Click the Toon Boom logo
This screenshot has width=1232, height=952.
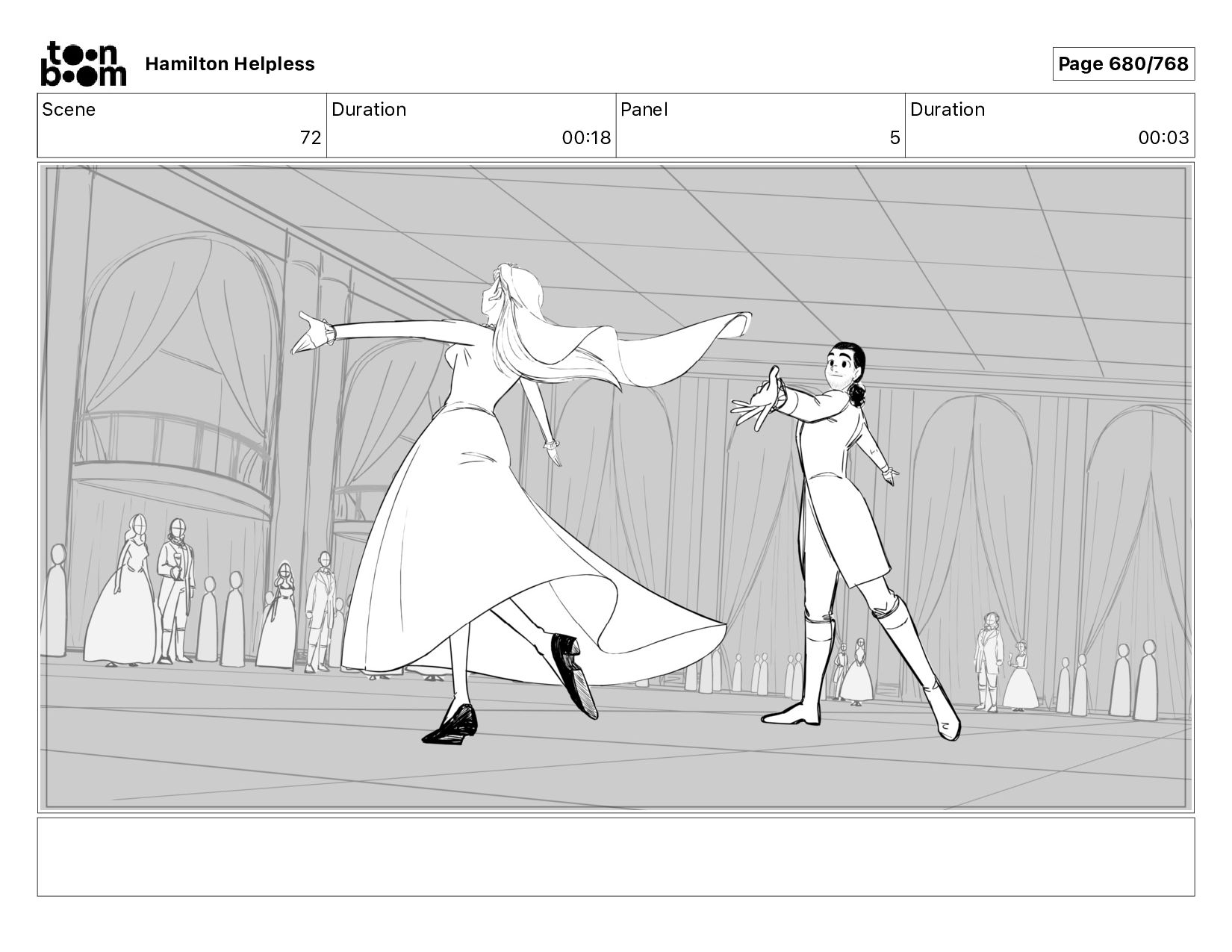(x=83, y=63)
